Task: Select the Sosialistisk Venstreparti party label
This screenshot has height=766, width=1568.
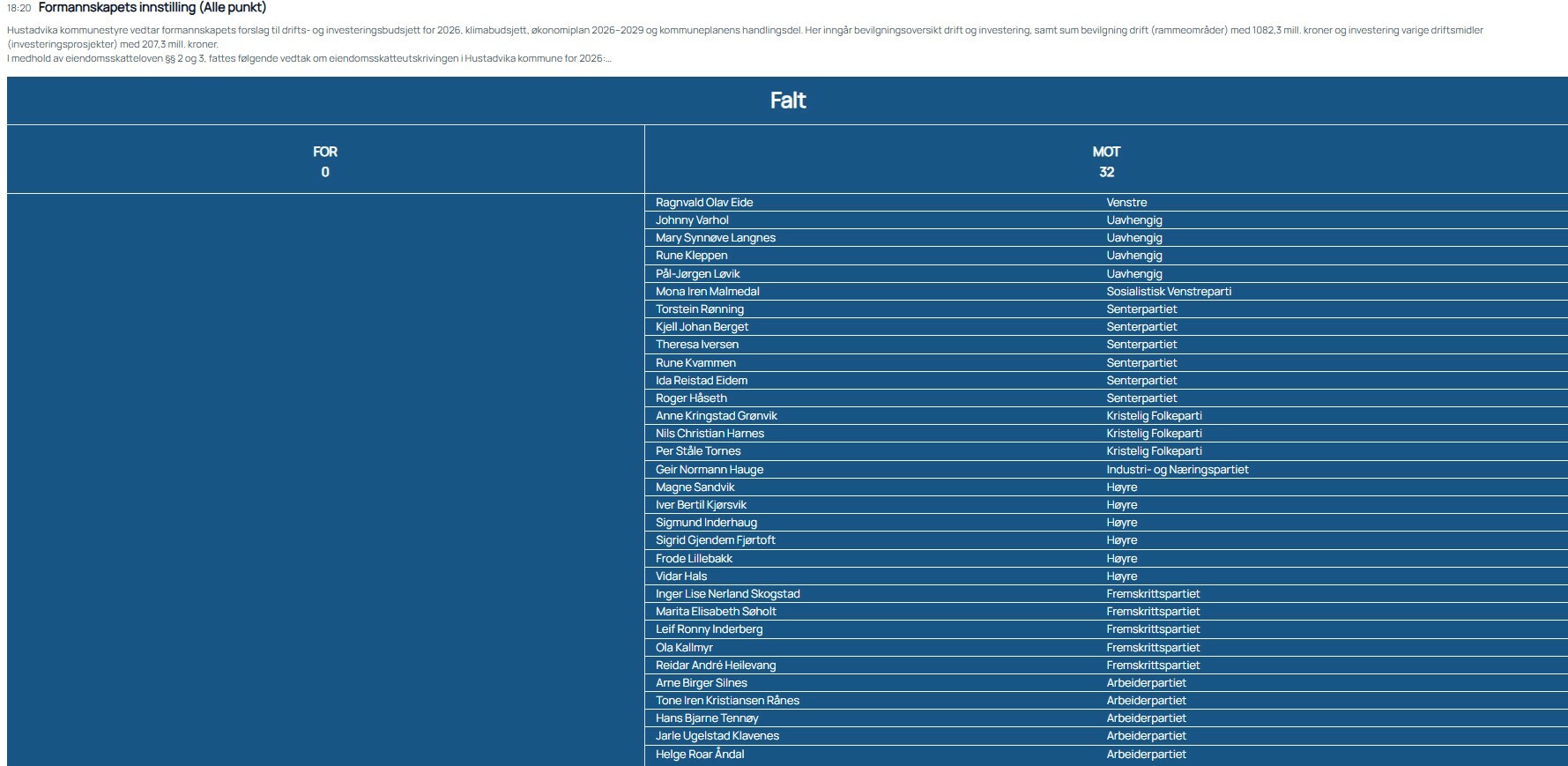Action: (1169, 292)
